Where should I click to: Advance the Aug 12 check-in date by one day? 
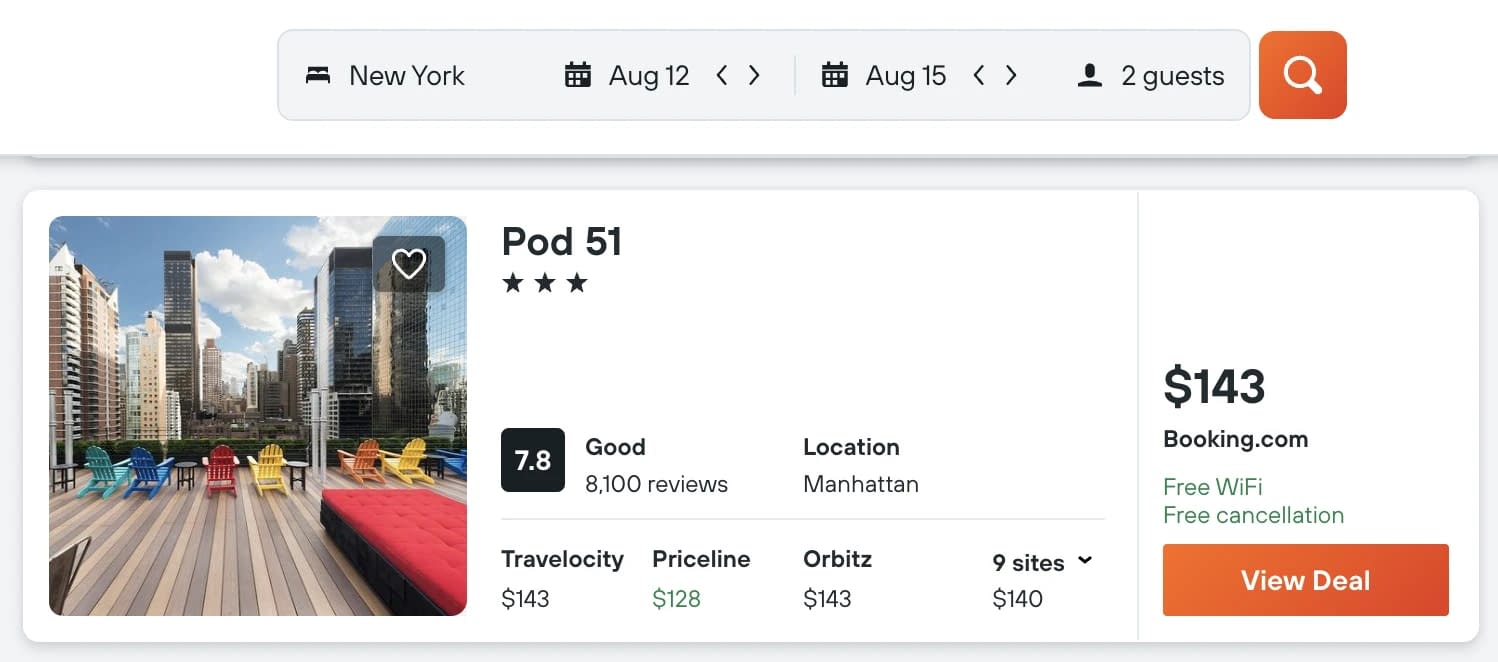pos(754,75)
